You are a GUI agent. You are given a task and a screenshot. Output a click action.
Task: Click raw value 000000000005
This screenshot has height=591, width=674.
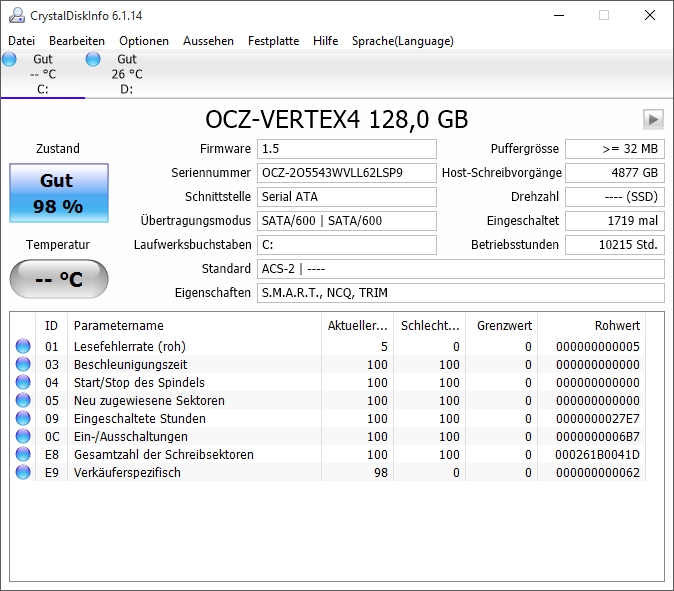click(597, 346)
